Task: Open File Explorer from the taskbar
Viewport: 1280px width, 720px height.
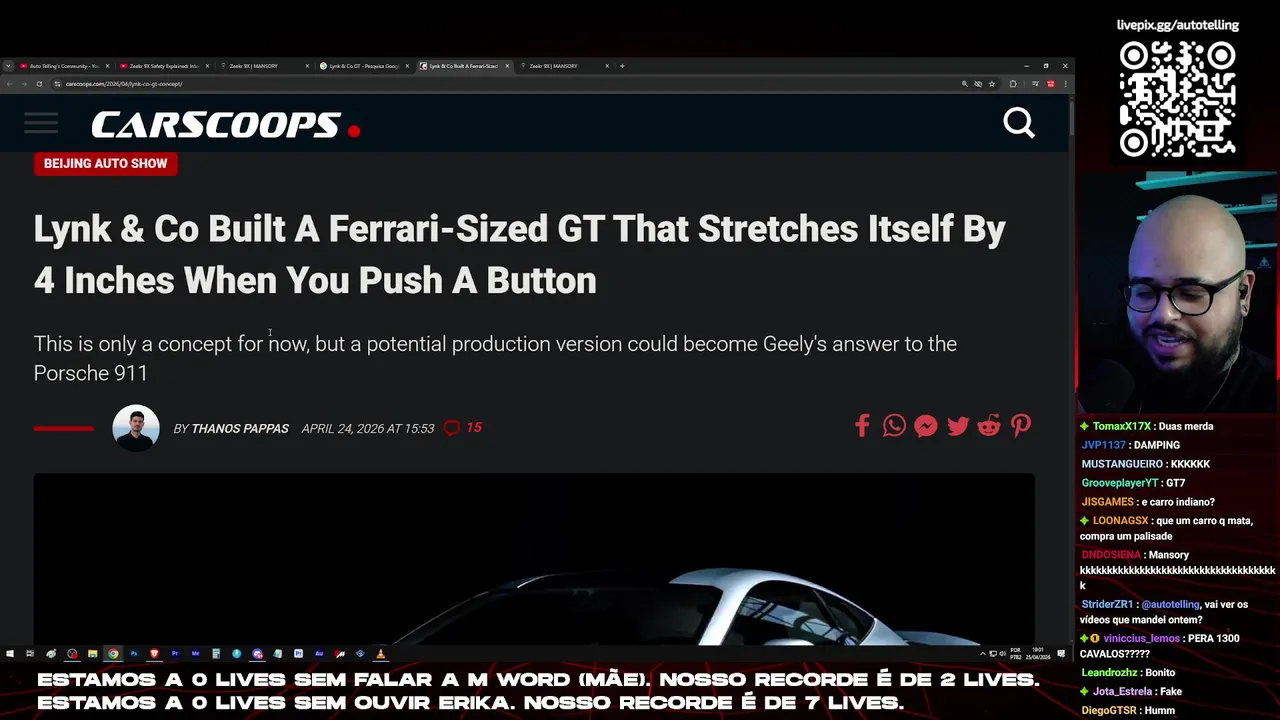Action: click(92, 654)
